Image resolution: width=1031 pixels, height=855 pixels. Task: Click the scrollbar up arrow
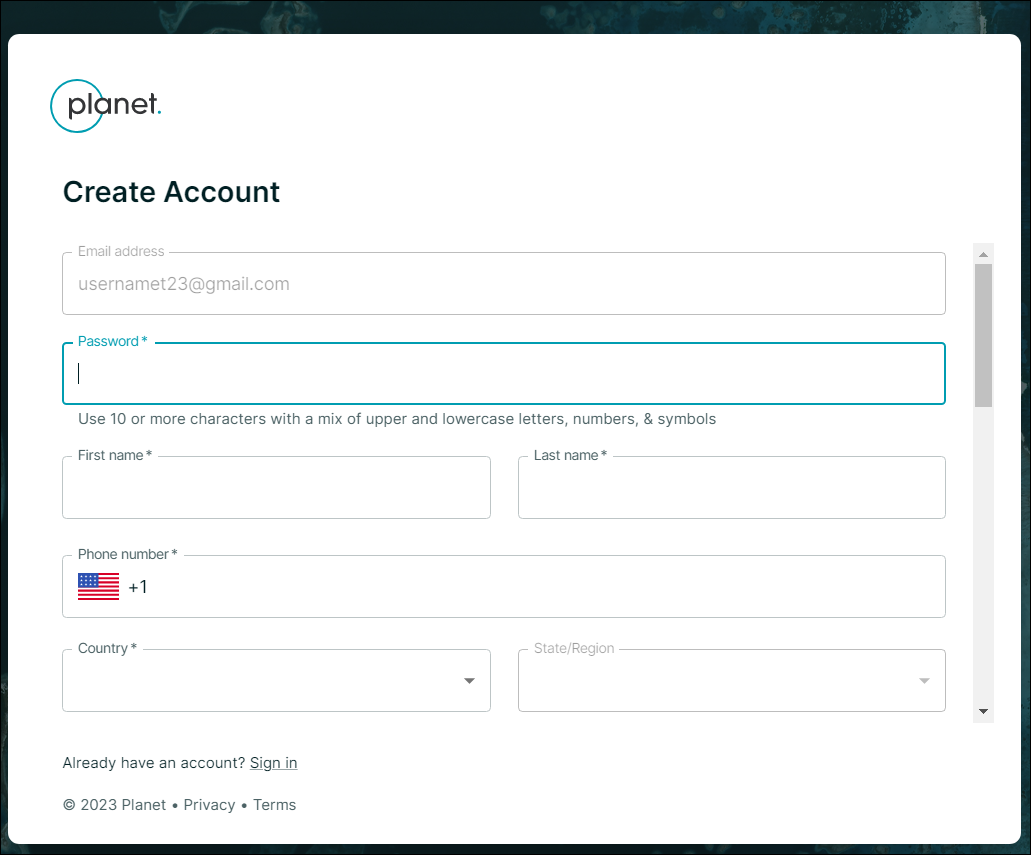pyautogui.click(x=983, y=254)
